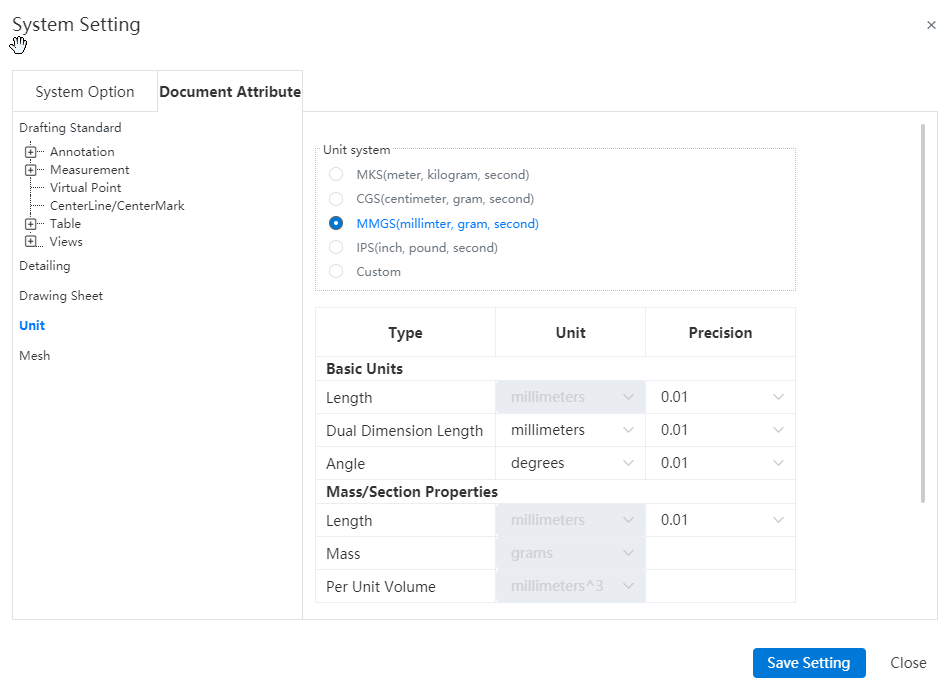Expand the Annotation tree node

(30, 152)
